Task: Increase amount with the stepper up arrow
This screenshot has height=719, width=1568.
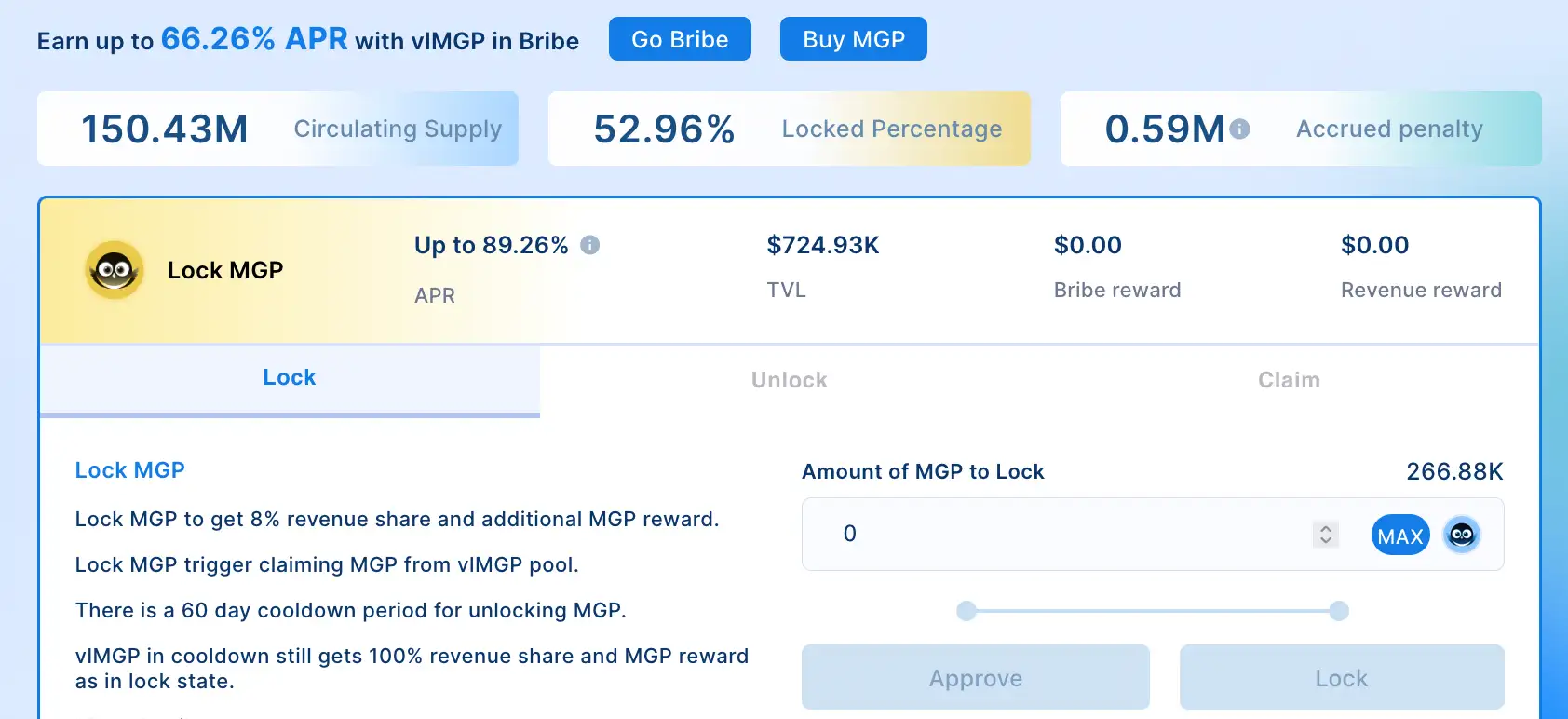Action: point(1326,527)
